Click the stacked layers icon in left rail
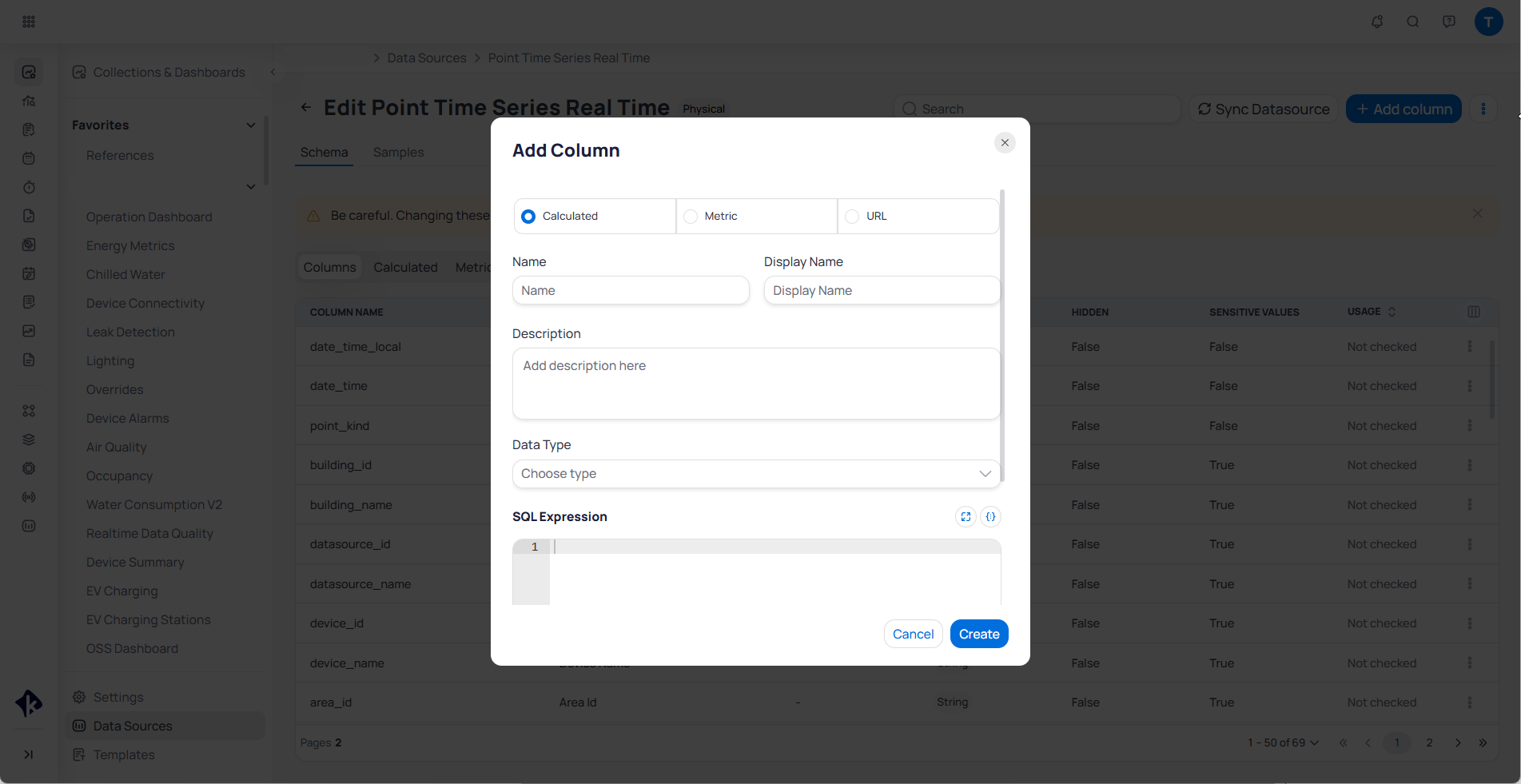This screenshot has width=1521, height=784. pyautogui.click(x=29, y=440)
